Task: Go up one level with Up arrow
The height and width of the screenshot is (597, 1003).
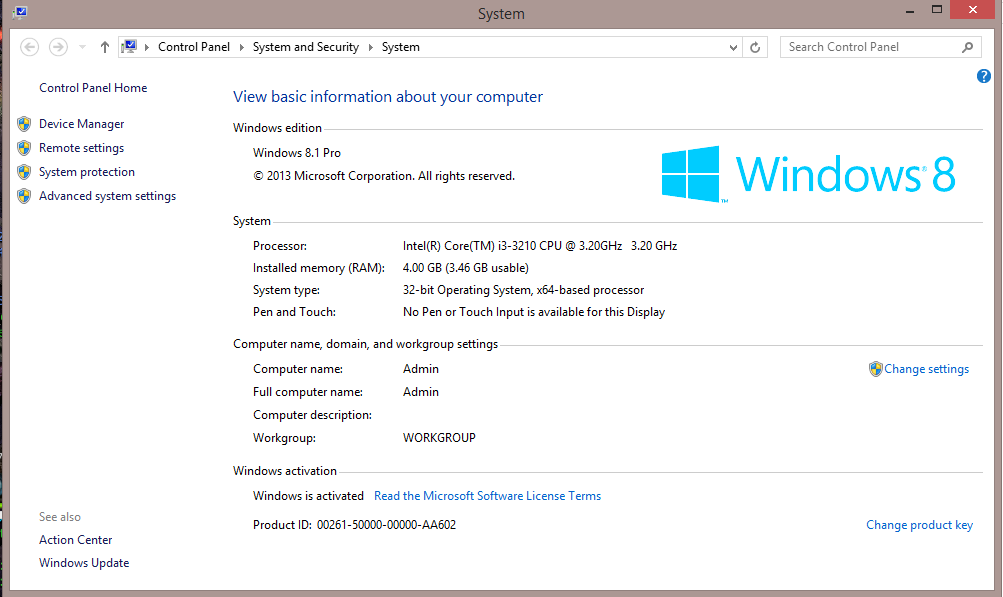Action: coord(105,47)
